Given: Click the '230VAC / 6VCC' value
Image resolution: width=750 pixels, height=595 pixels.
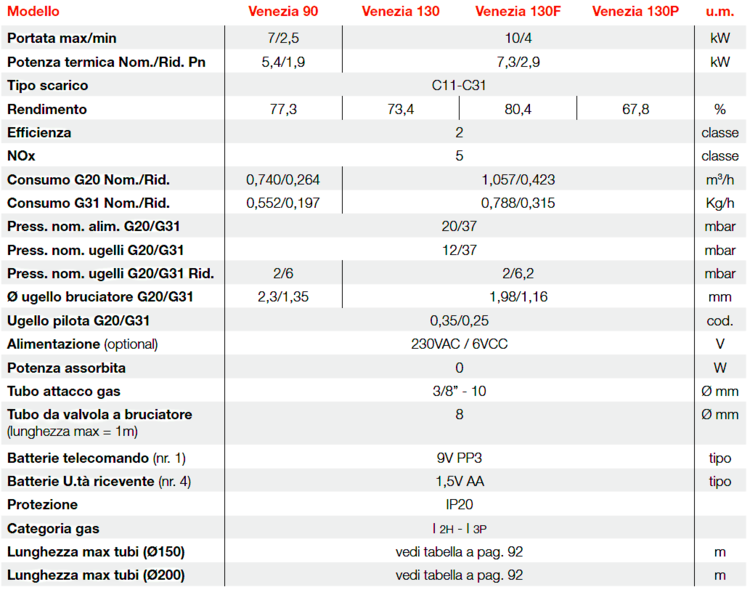Looking at the screenshot, I should [459, 344].
